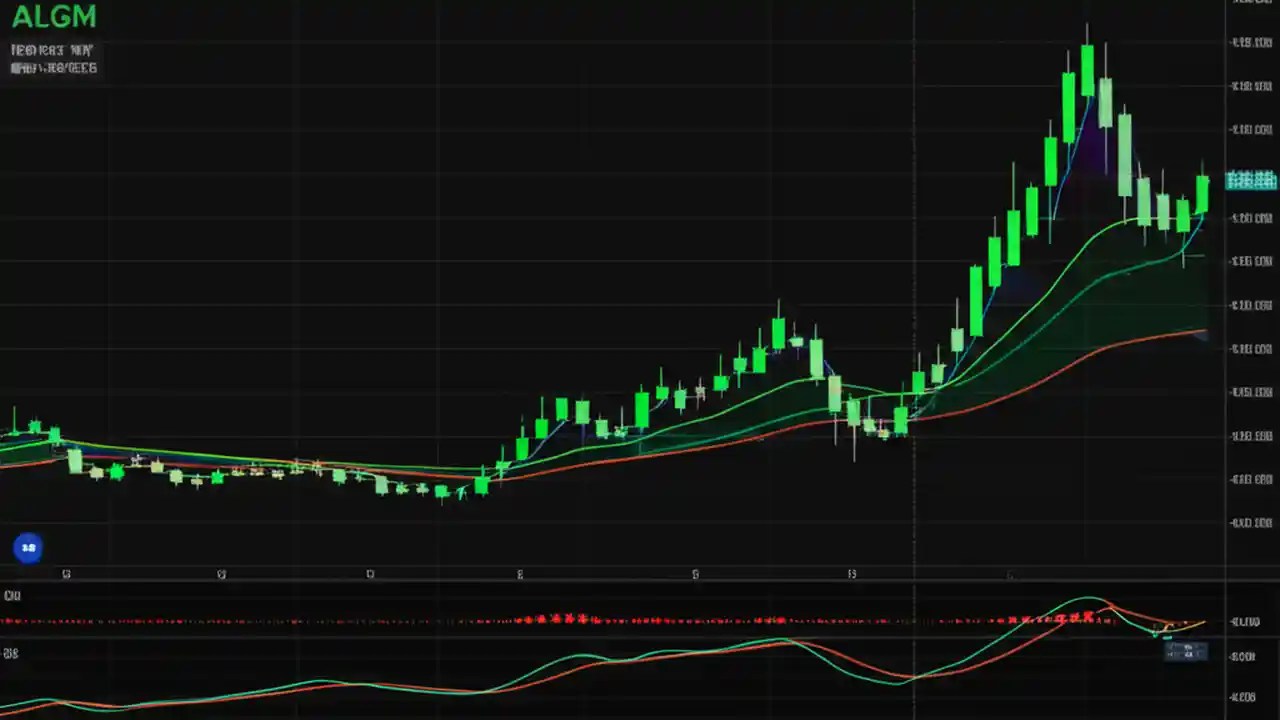This screenshot has height=720, width=1280.
Task: Click the indicator value readout box bottom right
Action: pos(1186,651)
